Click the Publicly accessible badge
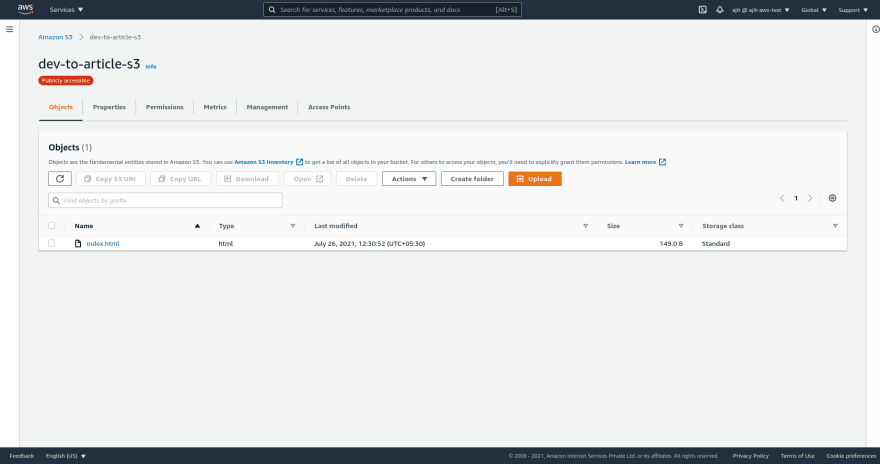Image resolution: width=880 pixels, height=464 pixels. coord(66,81)
